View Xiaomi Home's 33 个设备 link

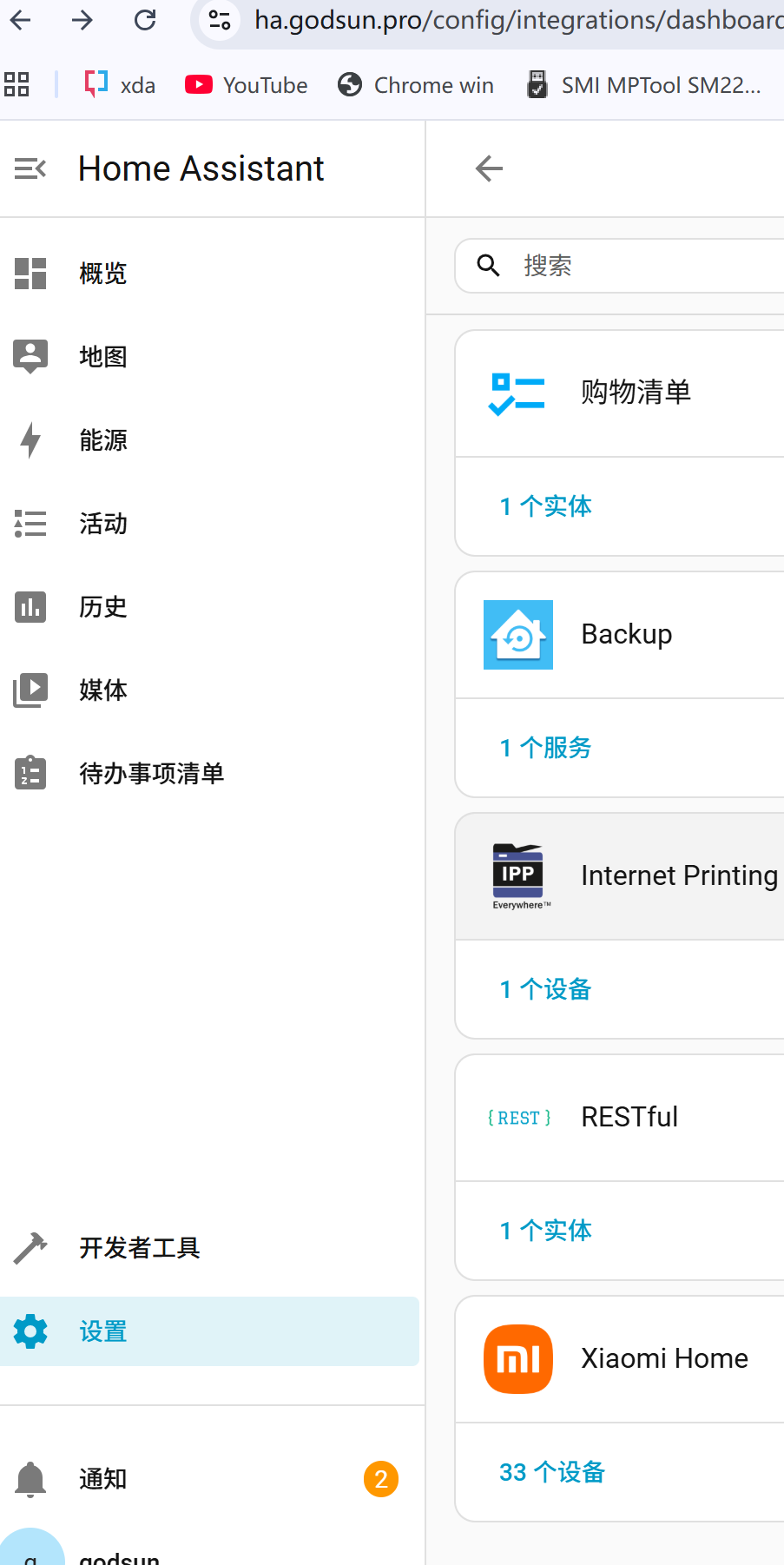tap(552, 1472)
